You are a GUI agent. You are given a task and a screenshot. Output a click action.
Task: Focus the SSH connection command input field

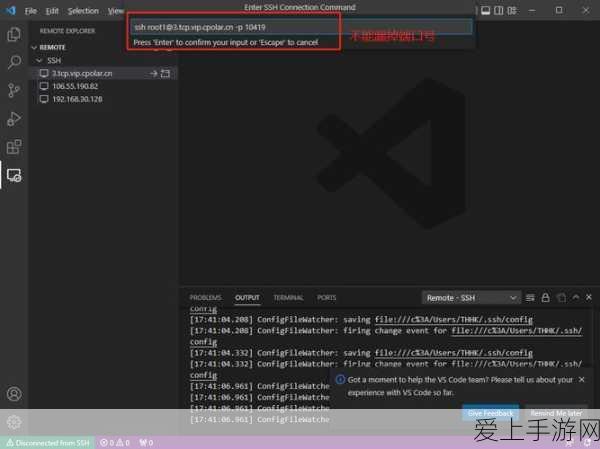click(x=301, y=27)
